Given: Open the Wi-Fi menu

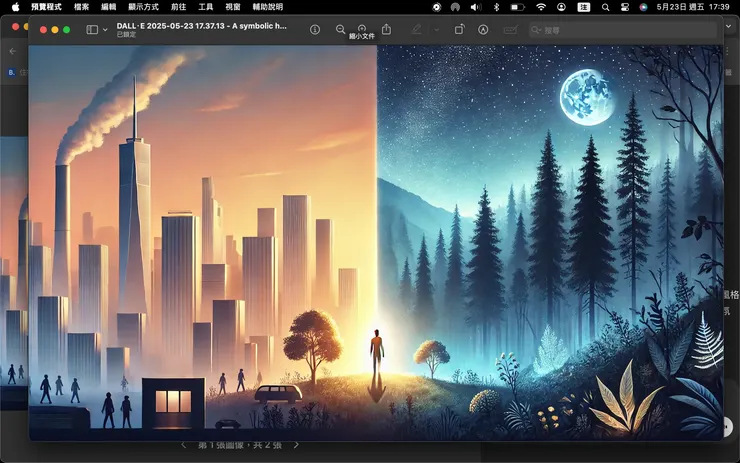Looking at the screenshot, I should pos(541,7).
